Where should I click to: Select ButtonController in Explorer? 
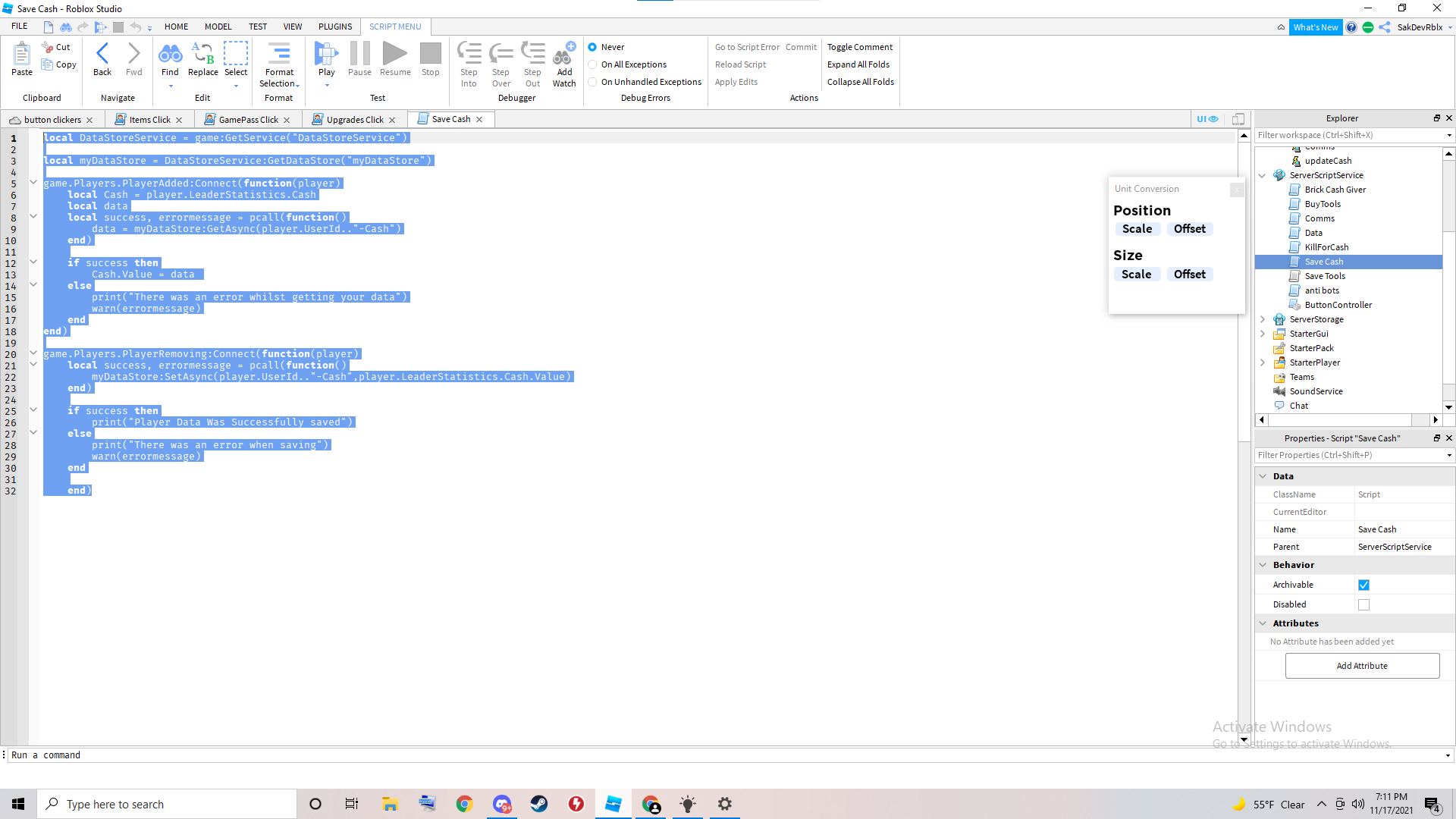(x=1338, y=305)
